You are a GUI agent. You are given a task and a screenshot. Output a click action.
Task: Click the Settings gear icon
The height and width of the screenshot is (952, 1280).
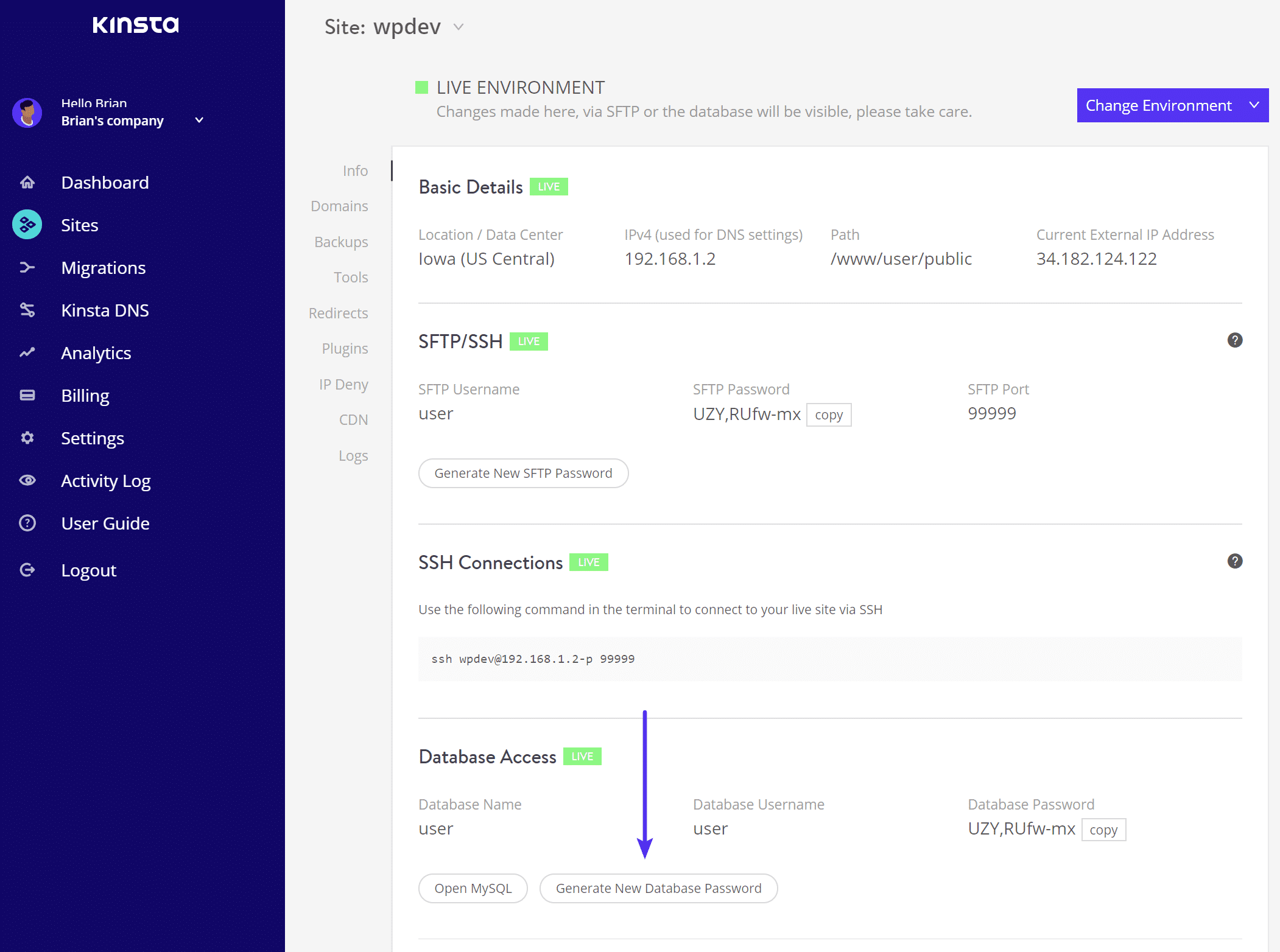(27, 438)
